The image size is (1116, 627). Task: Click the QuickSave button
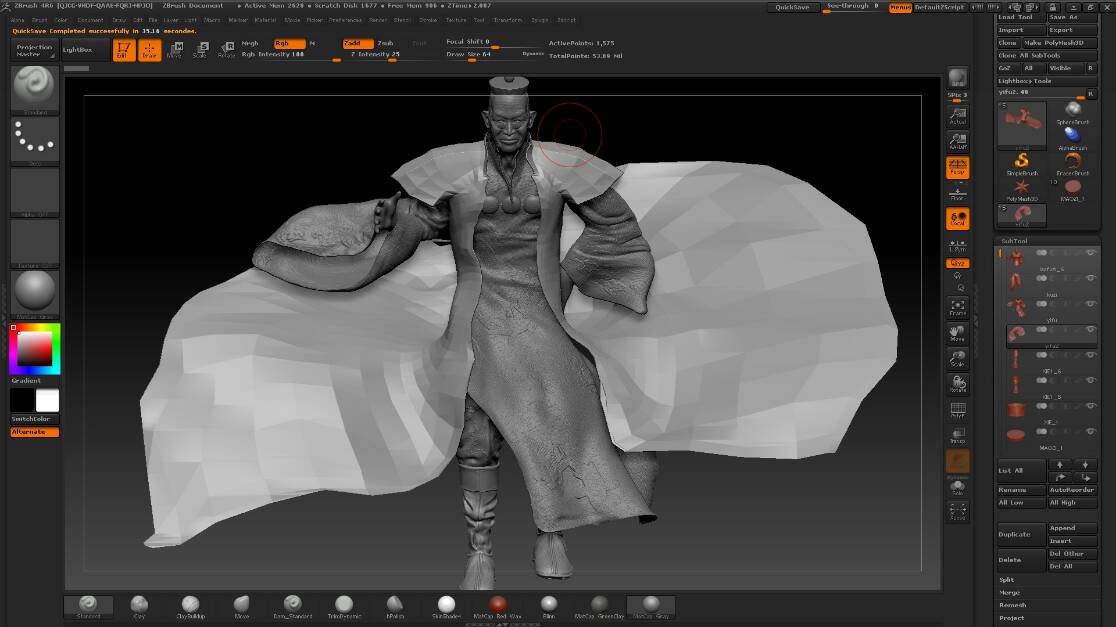tap(793, 7)
